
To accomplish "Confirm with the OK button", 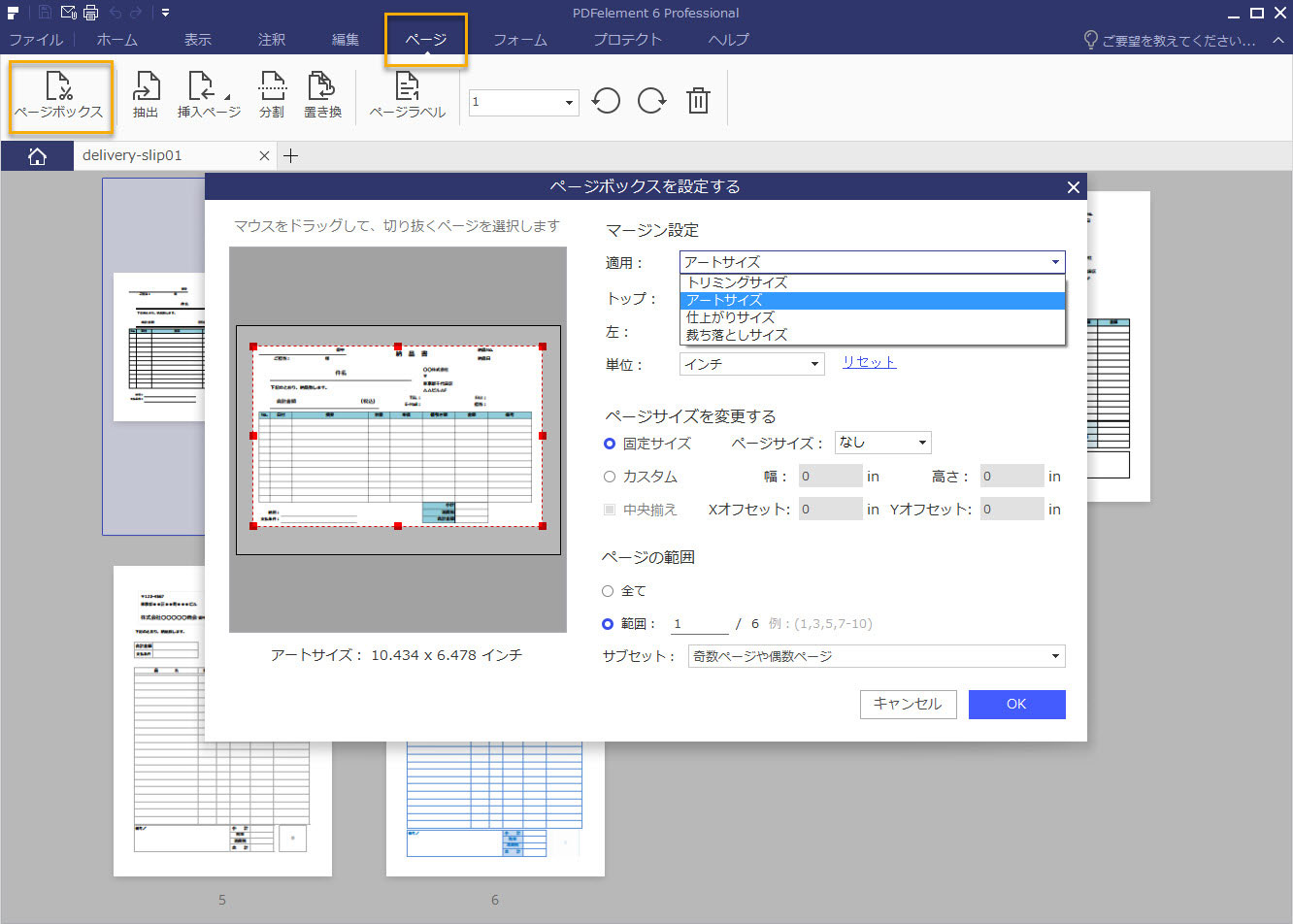I will pos(1016,705).
